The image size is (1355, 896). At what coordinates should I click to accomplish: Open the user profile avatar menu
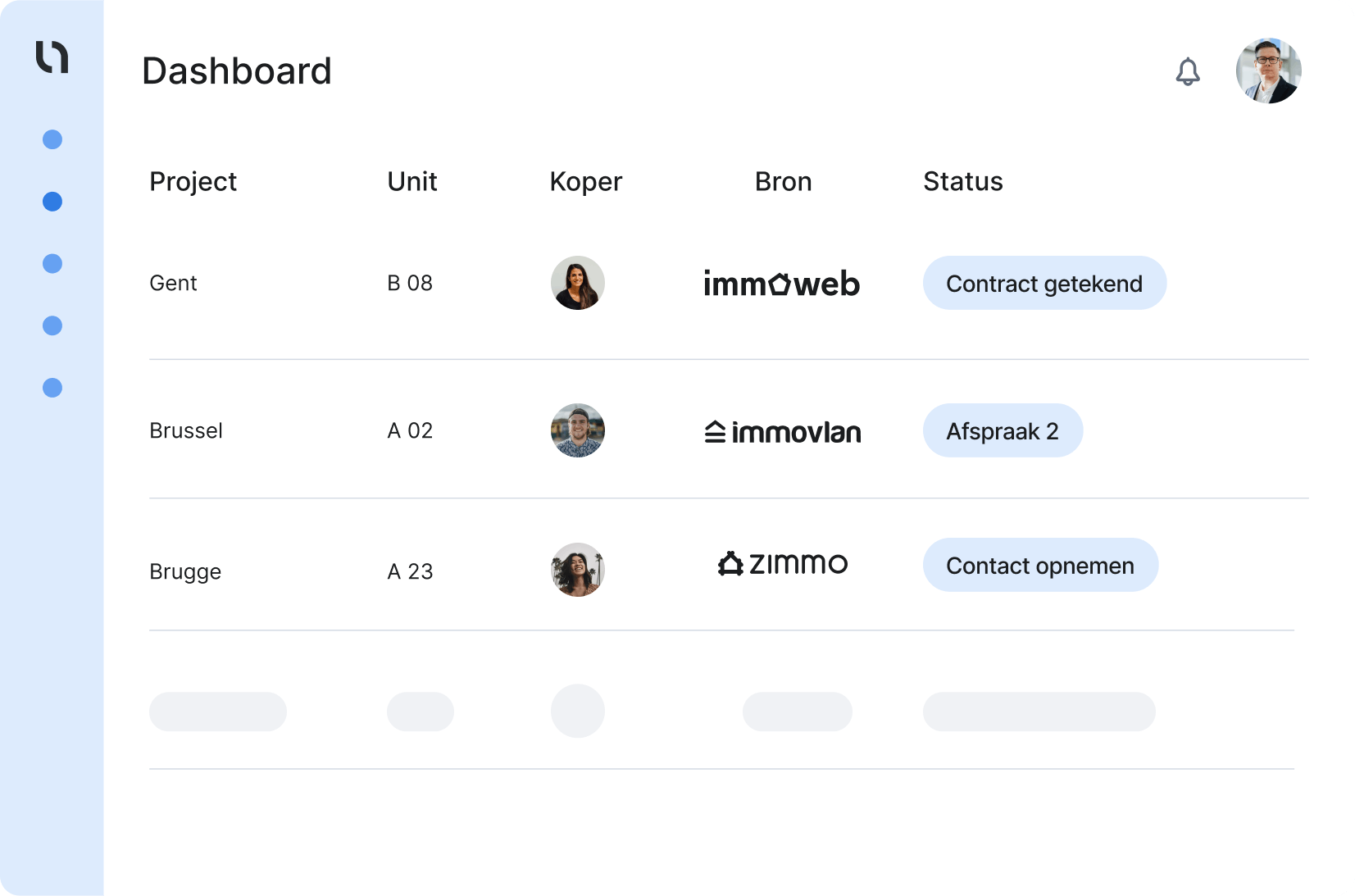[1268, 70]
